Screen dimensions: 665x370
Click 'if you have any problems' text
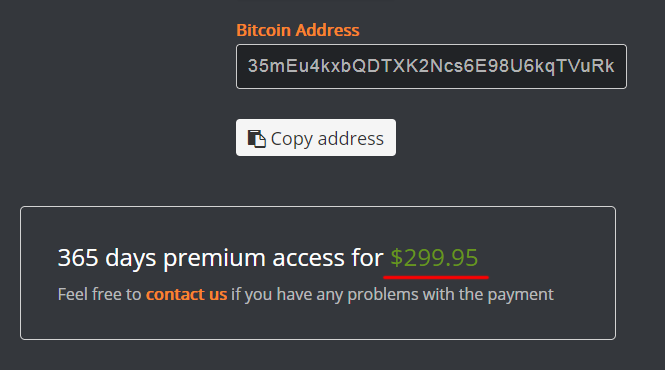point(324,294)
